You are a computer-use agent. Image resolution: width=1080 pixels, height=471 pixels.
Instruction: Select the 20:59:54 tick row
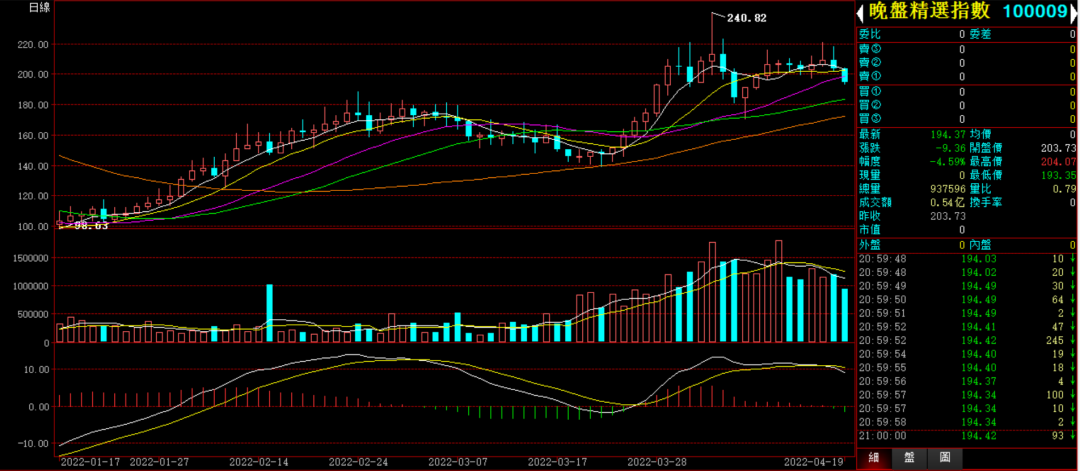pyautogui.click(x=967, y=354)
